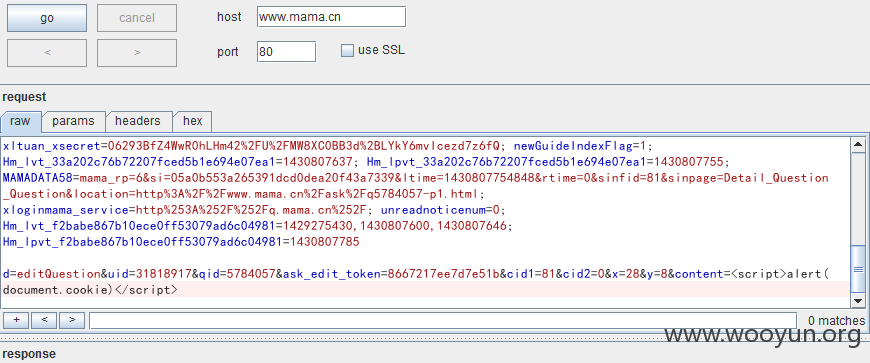Click the xltuan_xsecret cookie name

tap(51, 146)
